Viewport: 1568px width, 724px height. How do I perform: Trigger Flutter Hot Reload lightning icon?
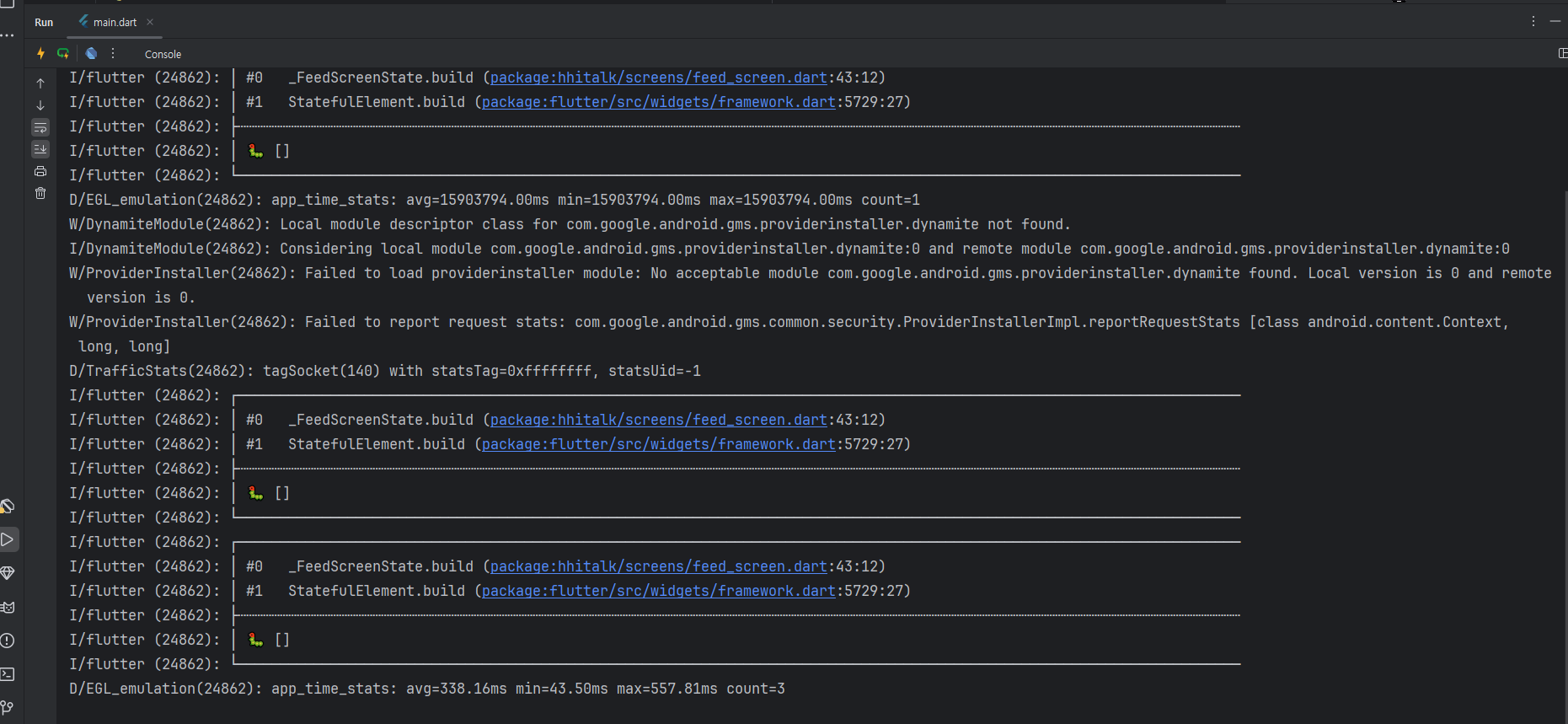(x=40, y=53)
